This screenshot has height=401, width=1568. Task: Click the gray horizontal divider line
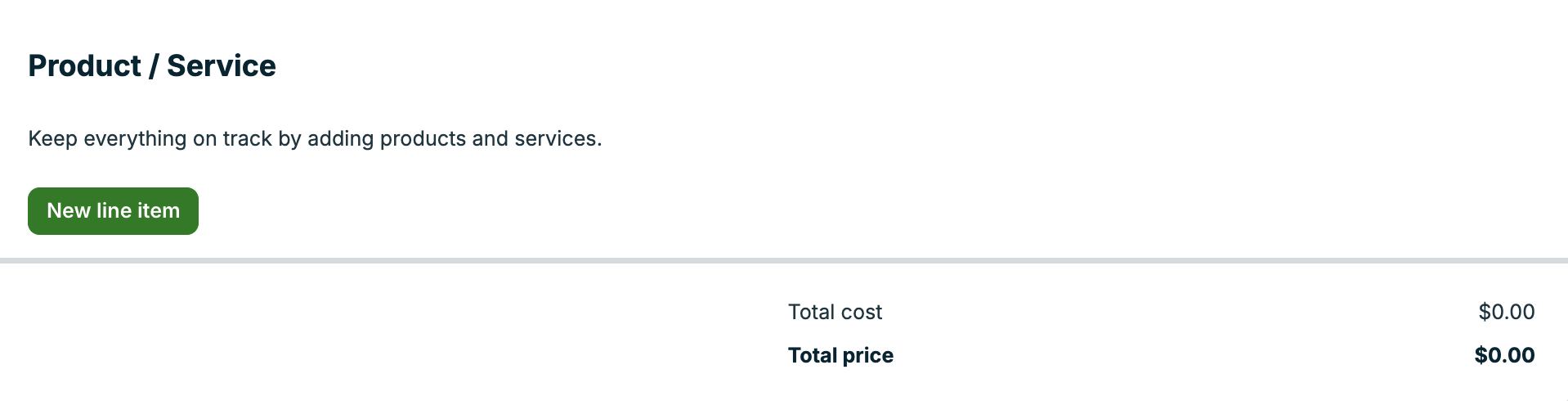[x=783, y=260]
